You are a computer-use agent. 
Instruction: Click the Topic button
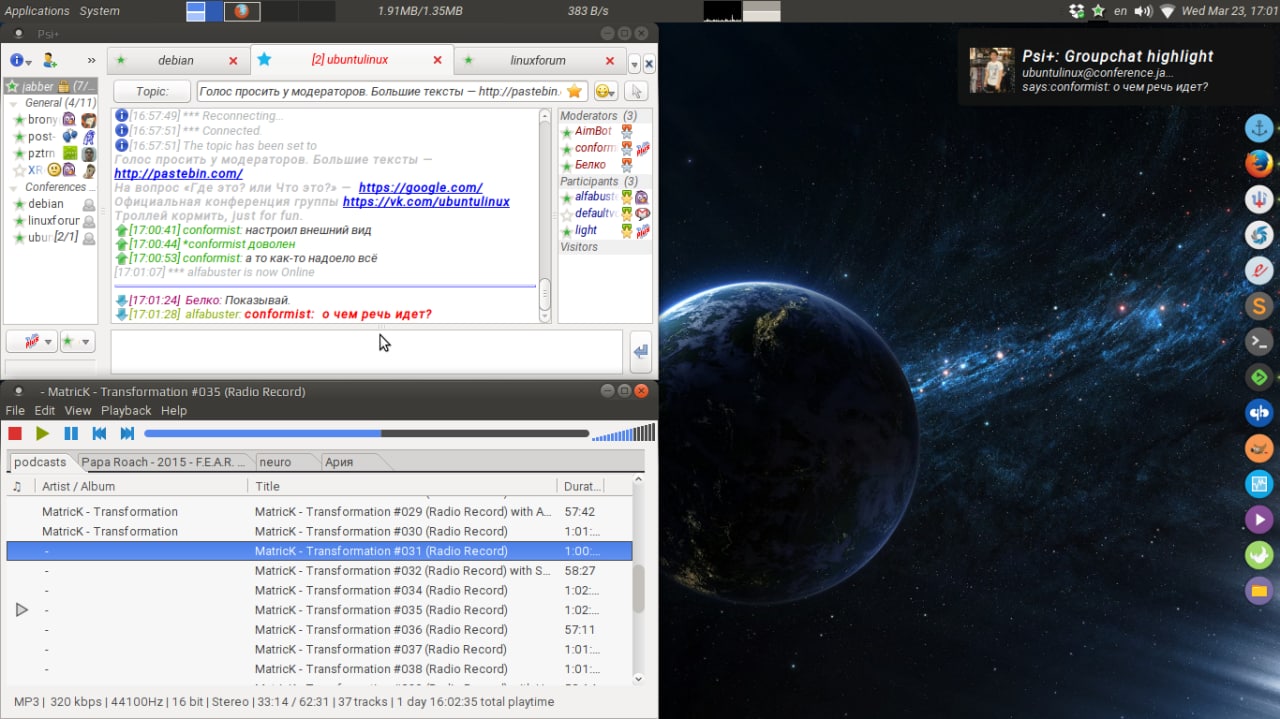(x=152, y=91)
